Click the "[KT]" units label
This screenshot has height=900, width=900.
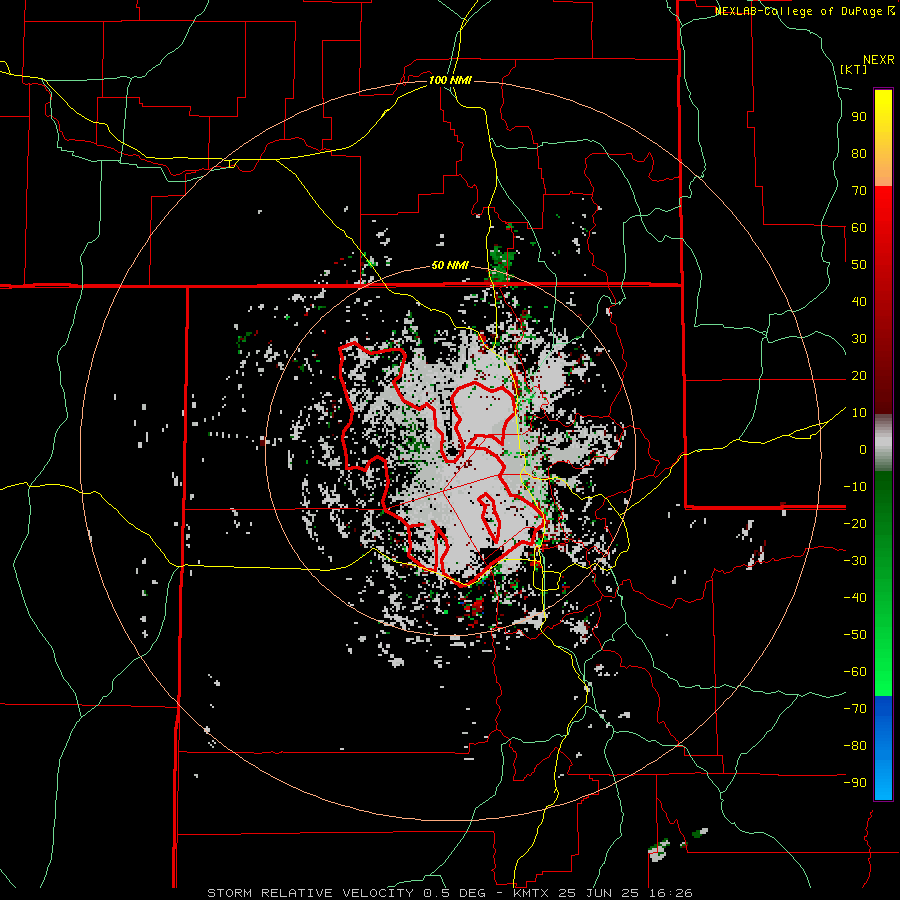pos(854,69)
